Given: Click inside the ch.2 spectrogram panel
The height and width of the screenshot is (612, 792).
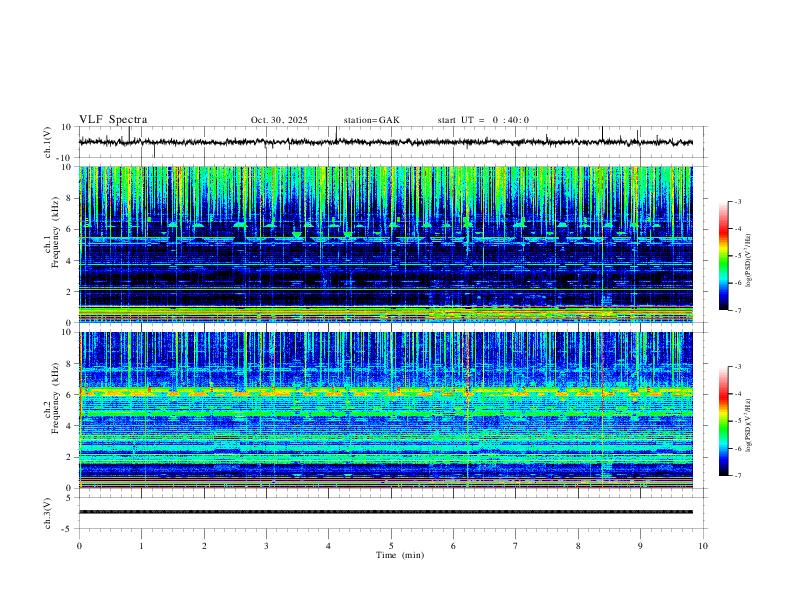Looking at the screenshot, I should click(x=386, y=410).
